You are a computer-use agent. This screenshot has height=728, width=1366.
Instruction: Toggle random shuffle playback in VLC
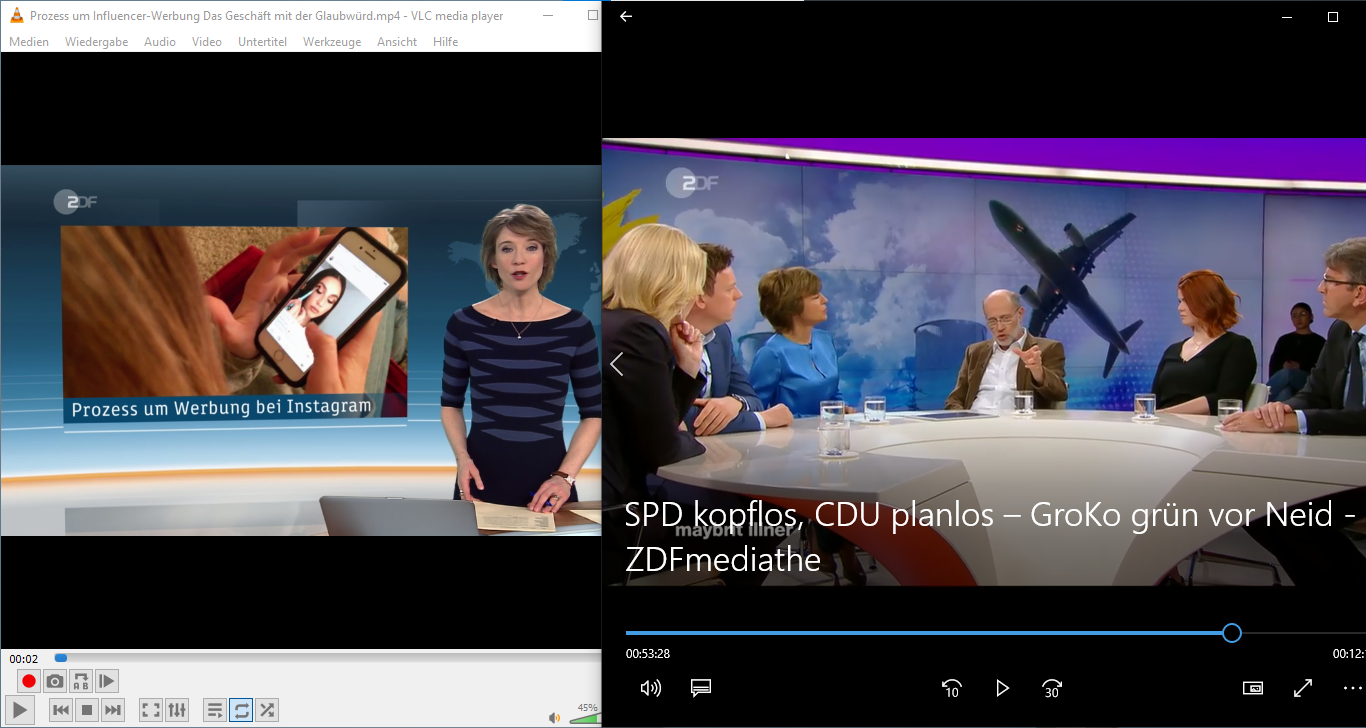(x=267, y=710)
